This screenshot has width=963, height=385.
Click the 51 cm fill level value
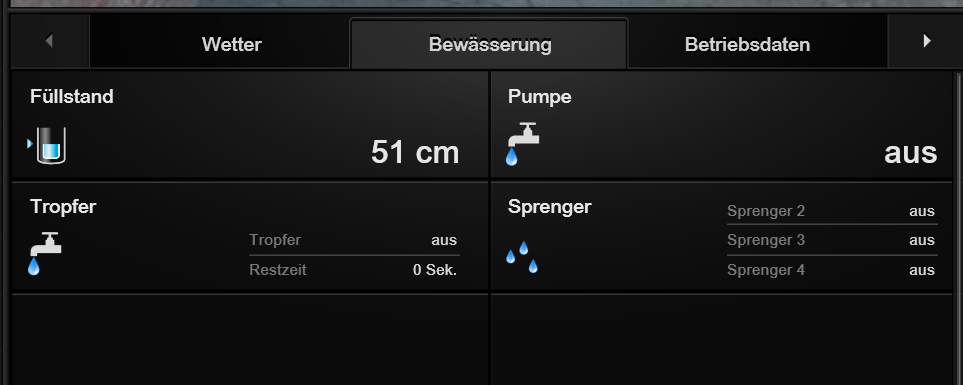click(415, 152)
